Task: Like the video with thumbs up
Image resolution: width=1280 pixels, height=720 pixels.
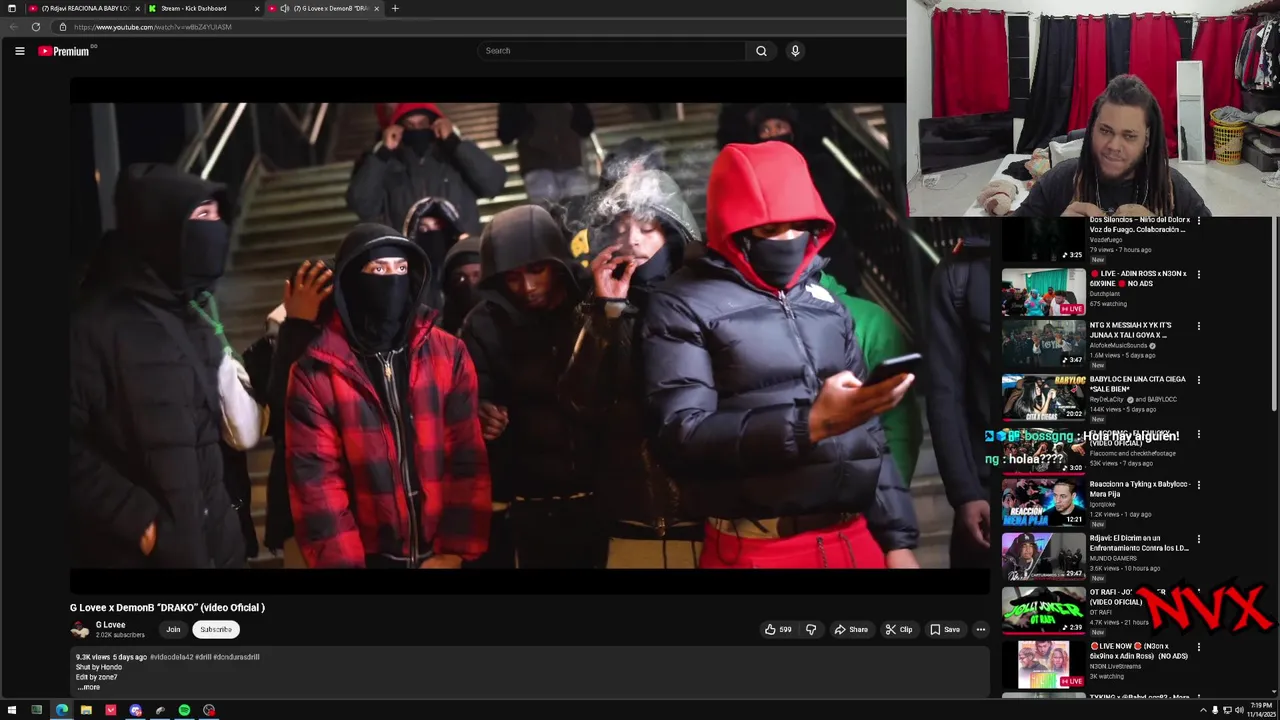Action: coord(778,630)
